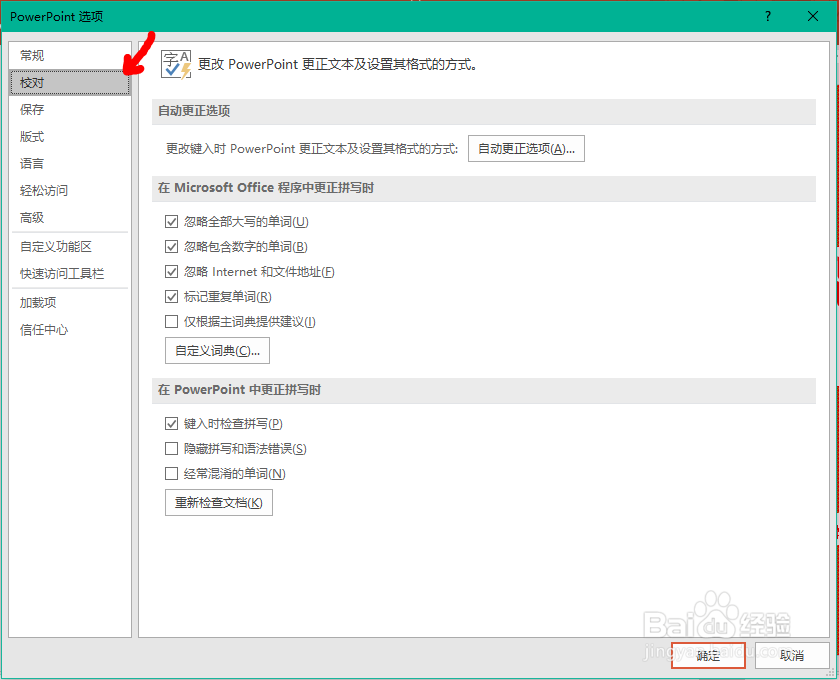Select the 校对 category
This screenshot has width=839, height=680.
pyautogui.click(x=70, y=83)
